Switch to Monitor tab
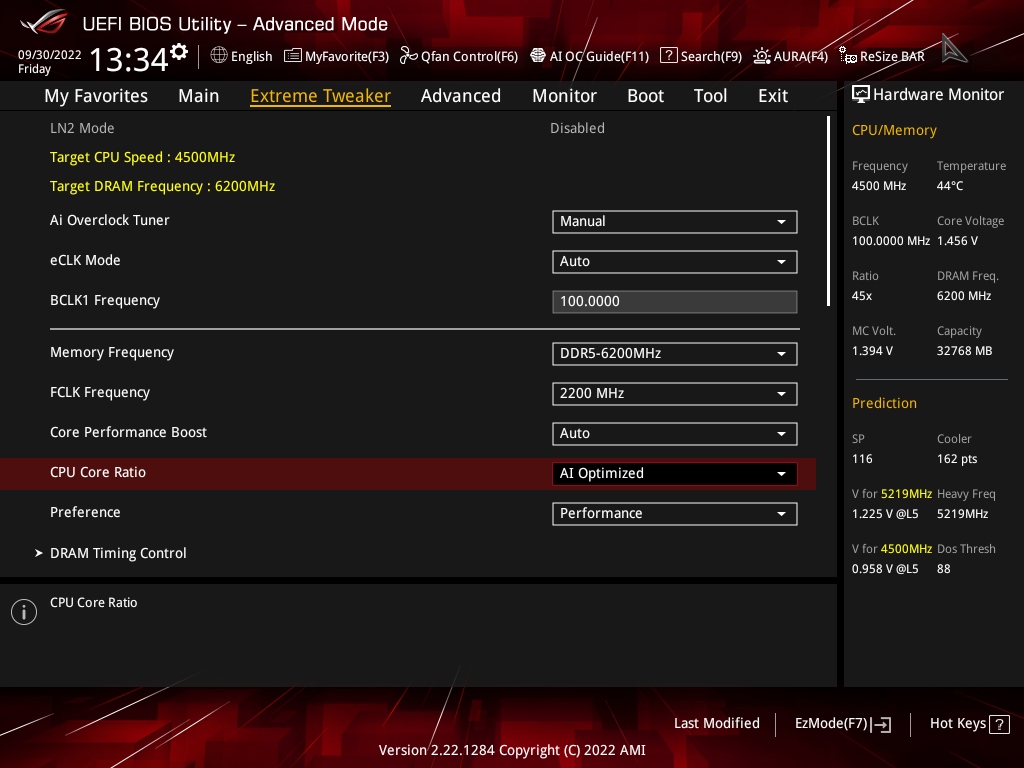 tap(564, 95)
